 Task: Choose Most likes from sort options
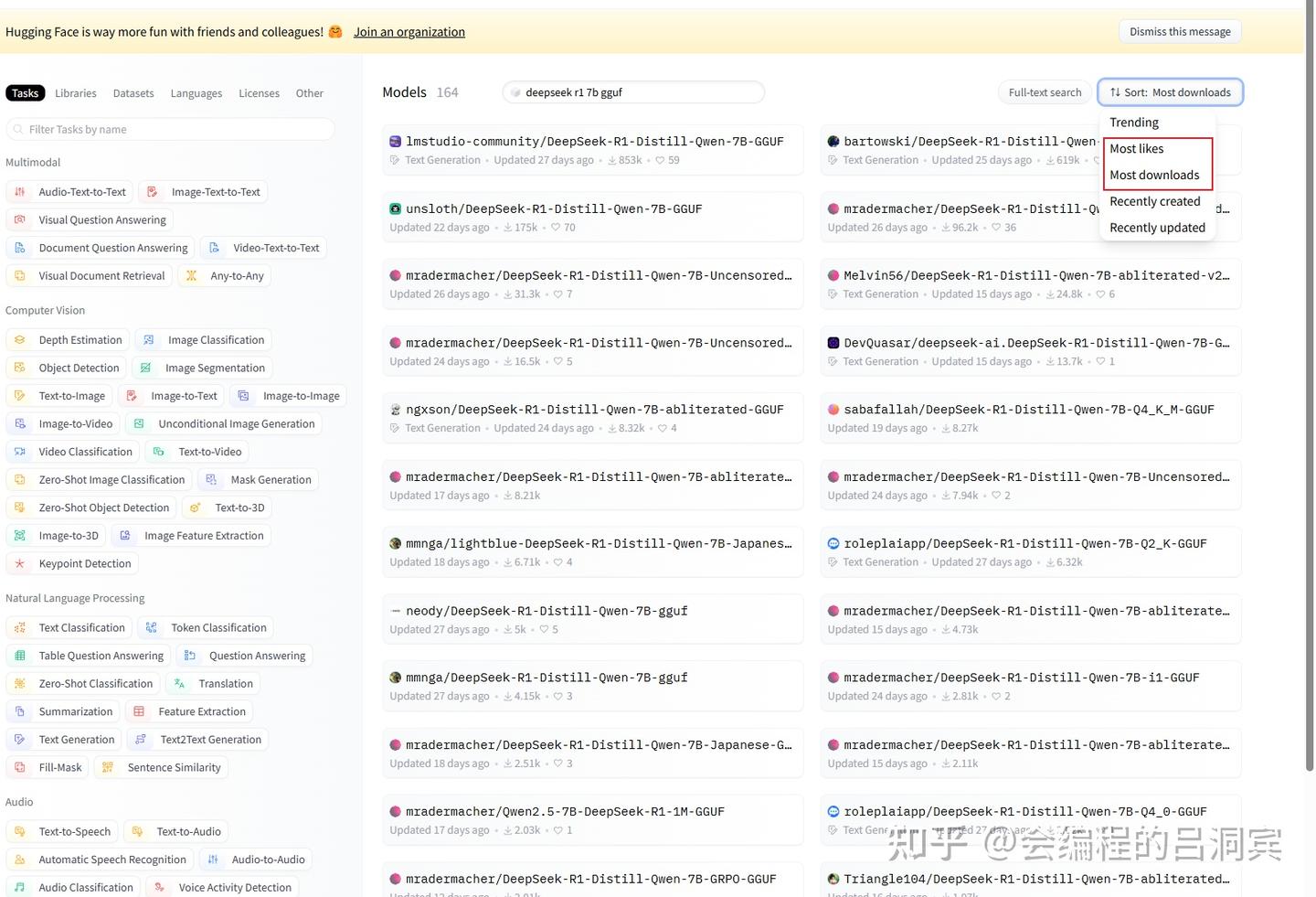pos(1137,149)
